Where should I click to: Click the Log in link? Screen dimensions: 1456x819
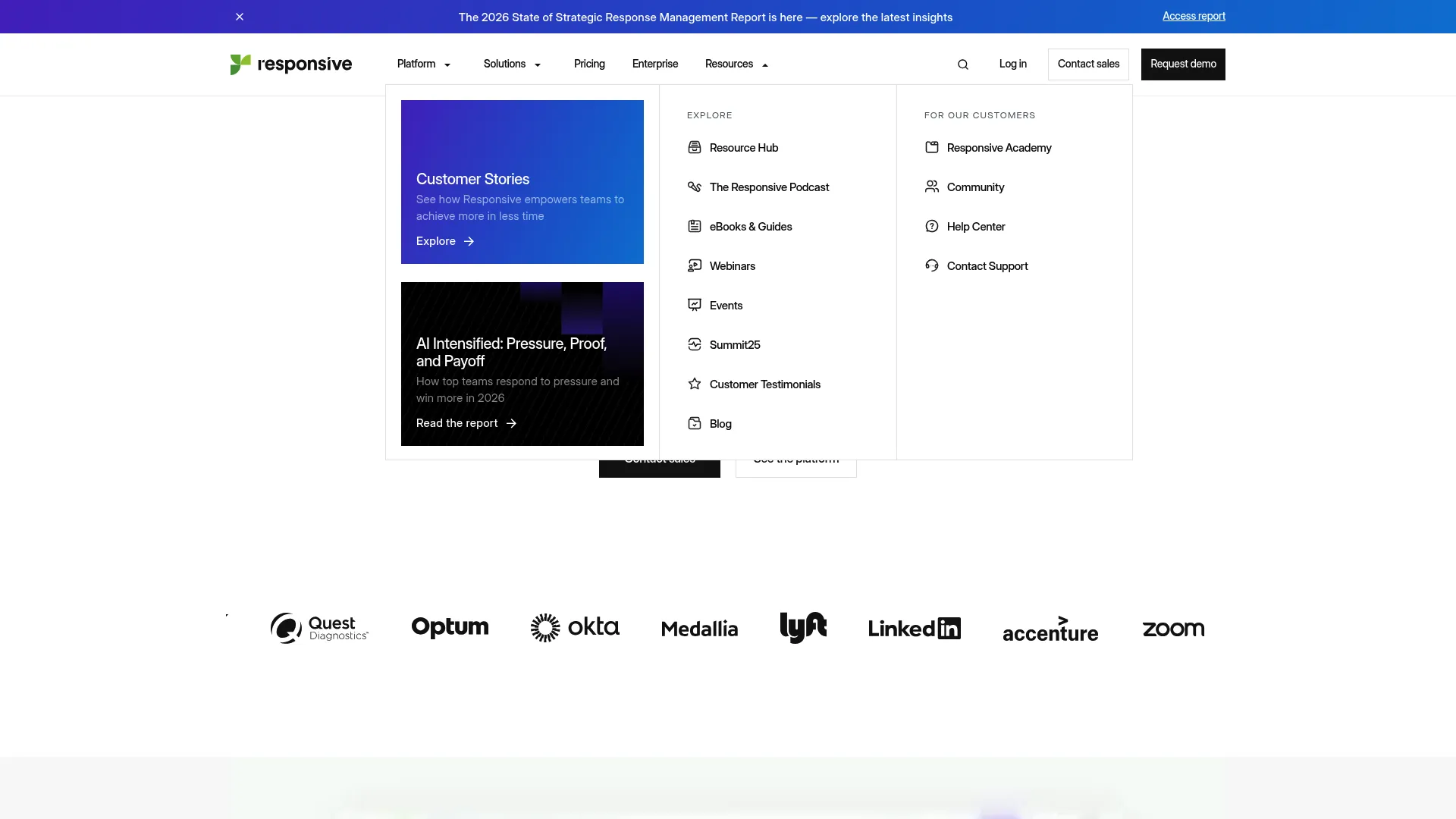1013,64
